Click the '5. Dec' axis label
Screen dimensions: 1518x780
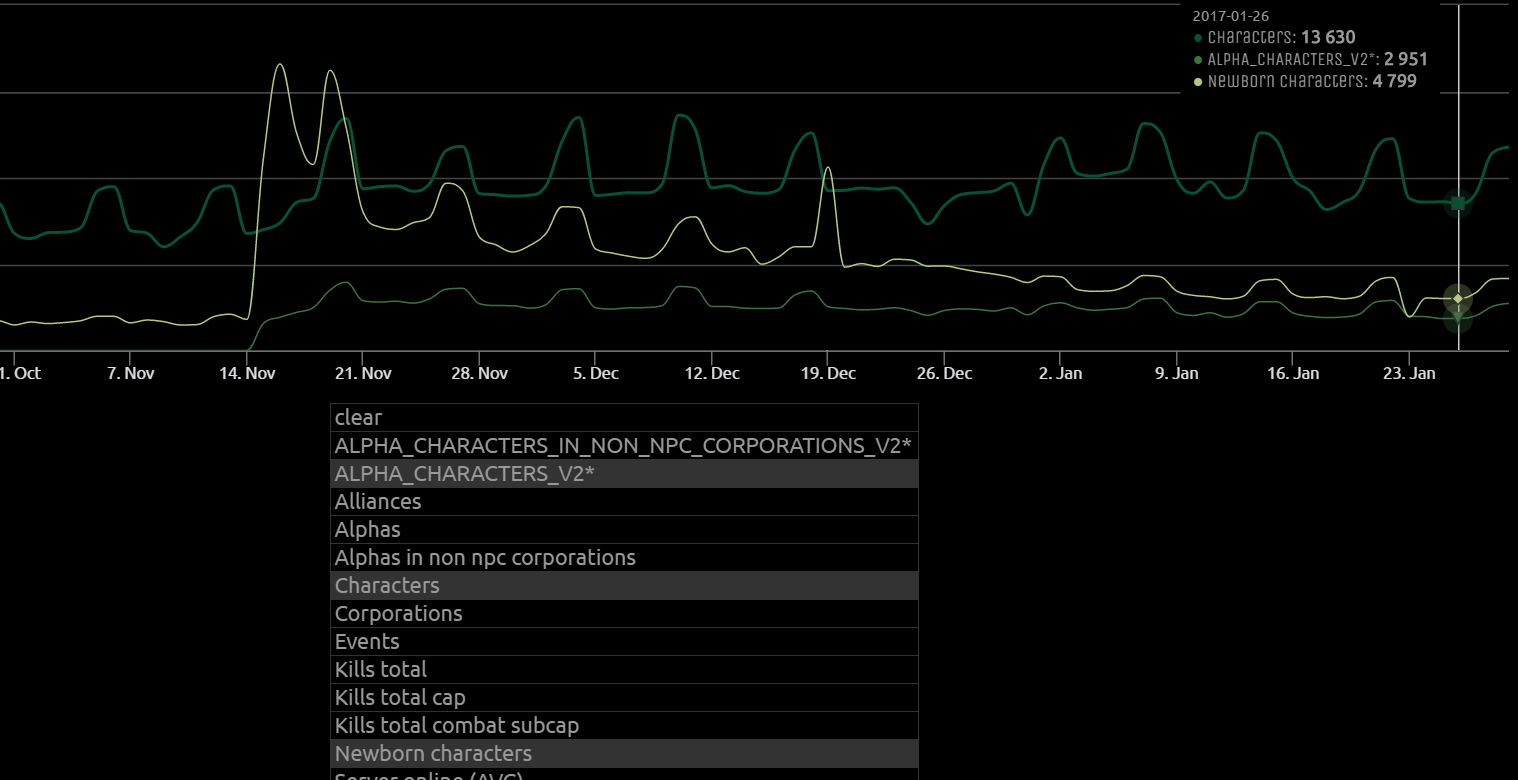pos(595,373)
